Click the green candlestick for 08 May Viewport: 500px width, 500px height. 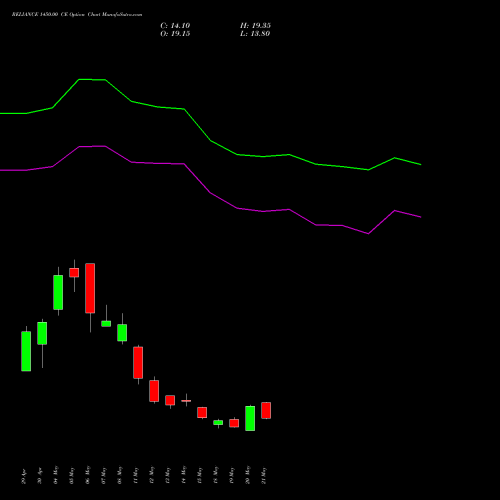[x=122, y=332]
